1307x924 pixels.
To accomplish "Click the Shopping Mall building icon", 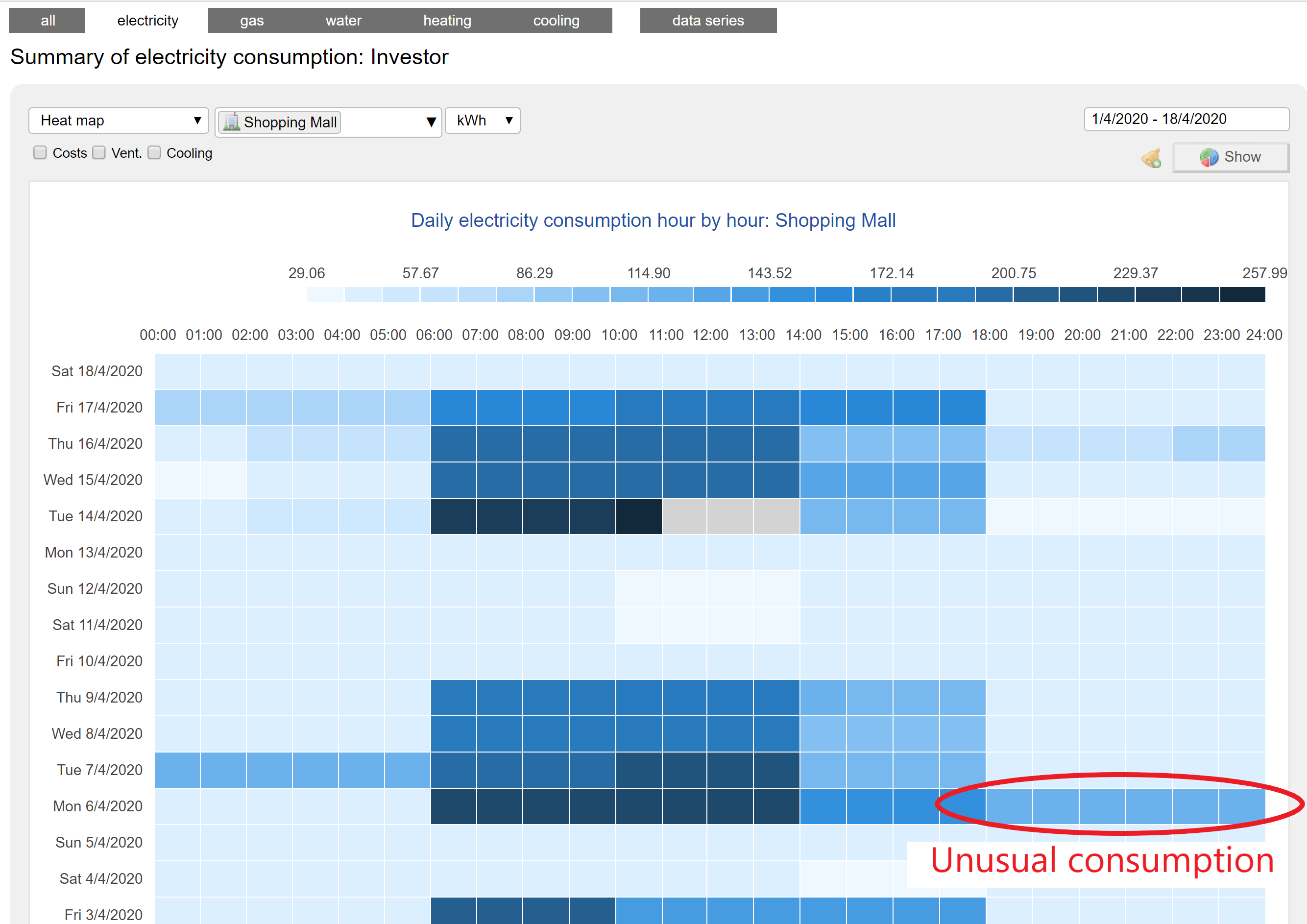I will point(231,122).
